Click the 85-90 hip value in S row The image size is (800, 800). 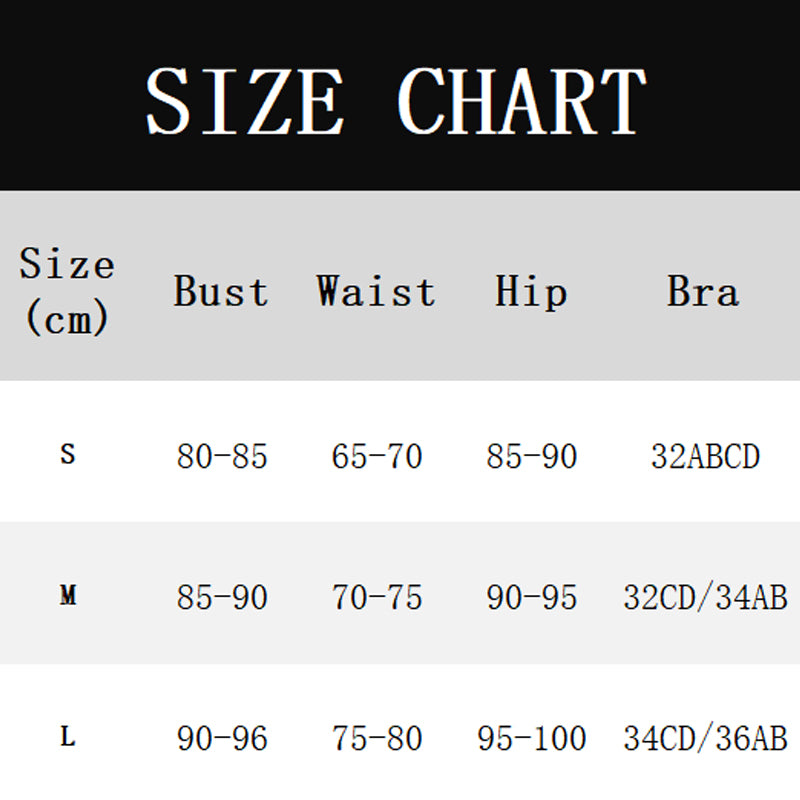[x=532, y=456]
